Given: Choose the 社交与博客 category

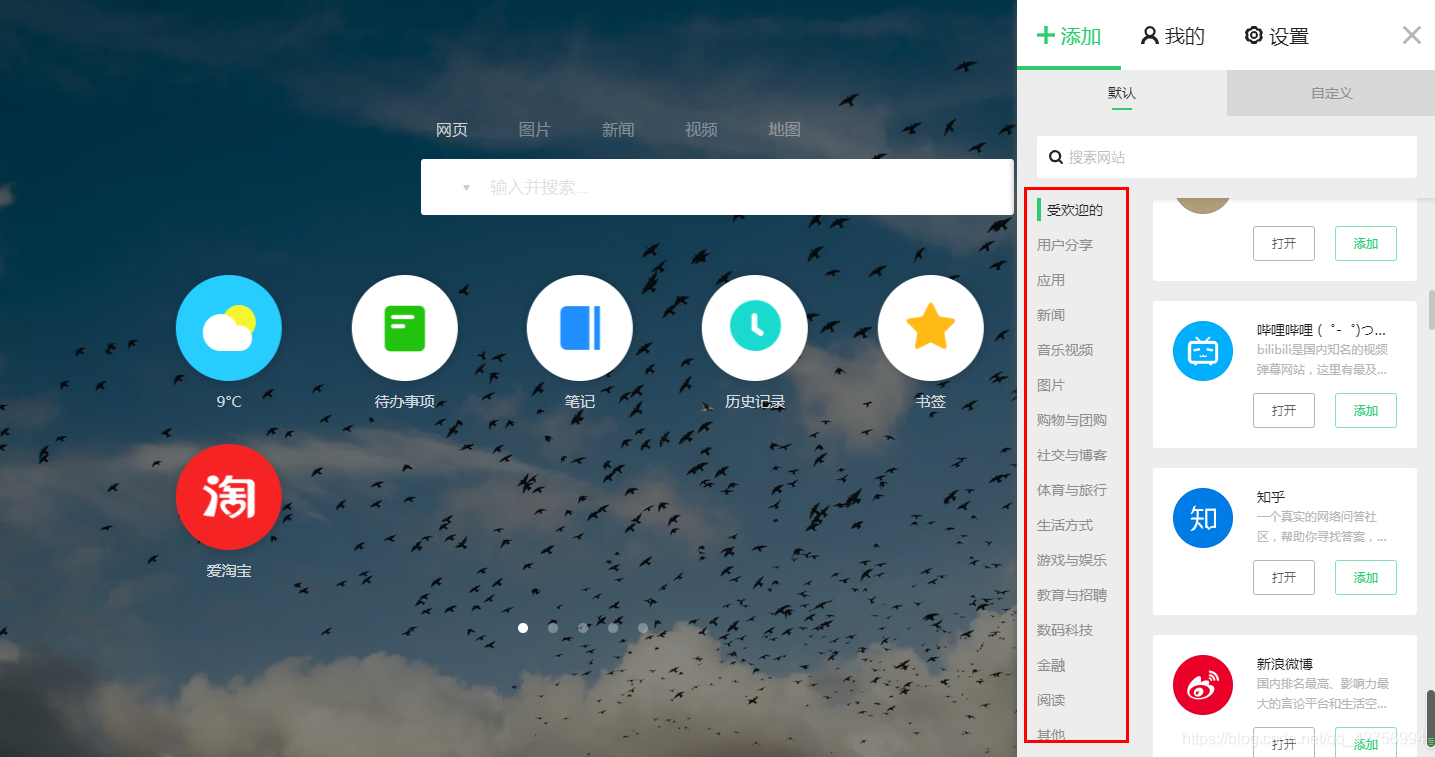Looking at the screenshot, I should click(x=1072, y=455).
